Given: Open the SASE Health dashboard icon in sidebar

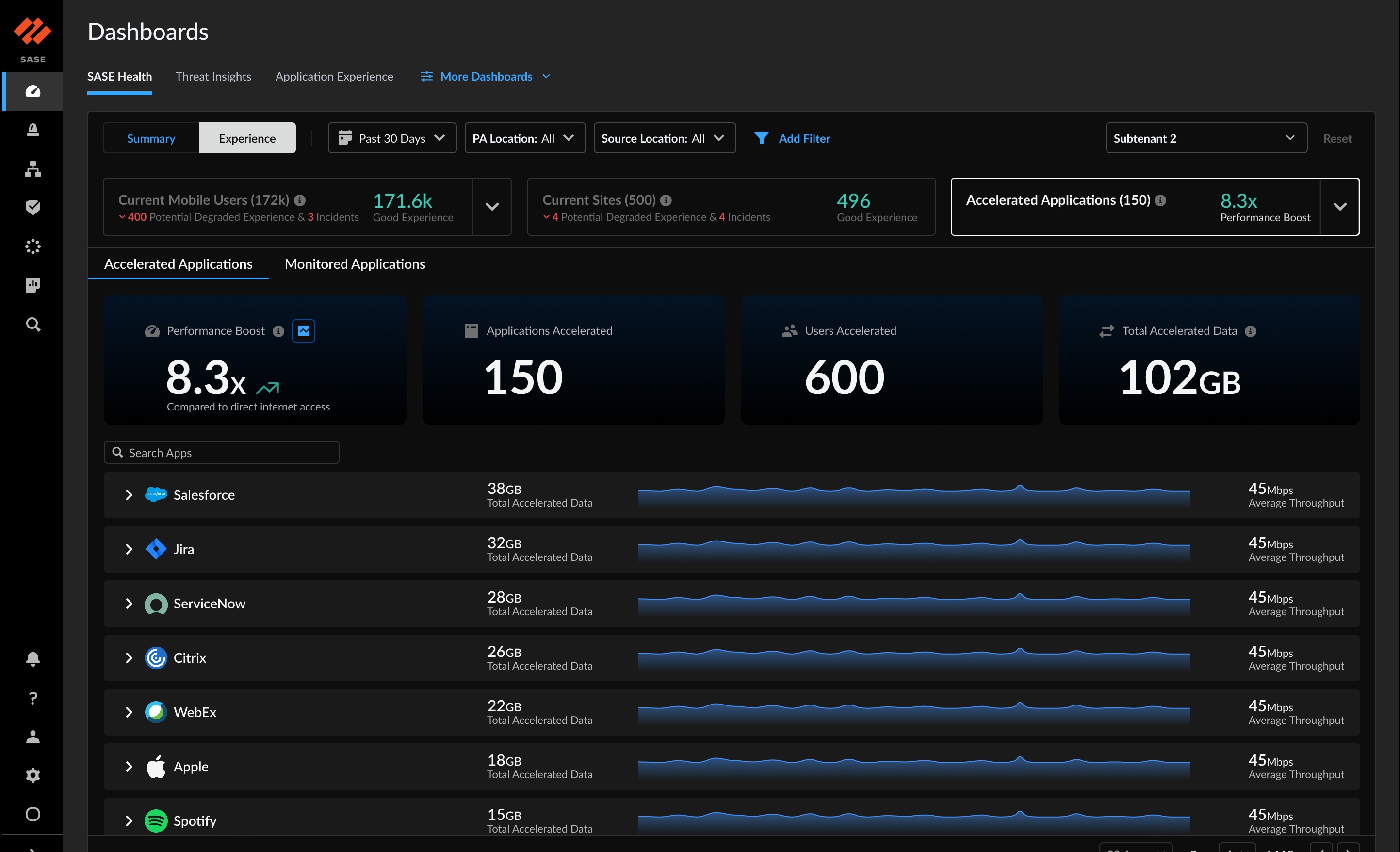Looking at the screenshot, I should (x=33, y=91).
